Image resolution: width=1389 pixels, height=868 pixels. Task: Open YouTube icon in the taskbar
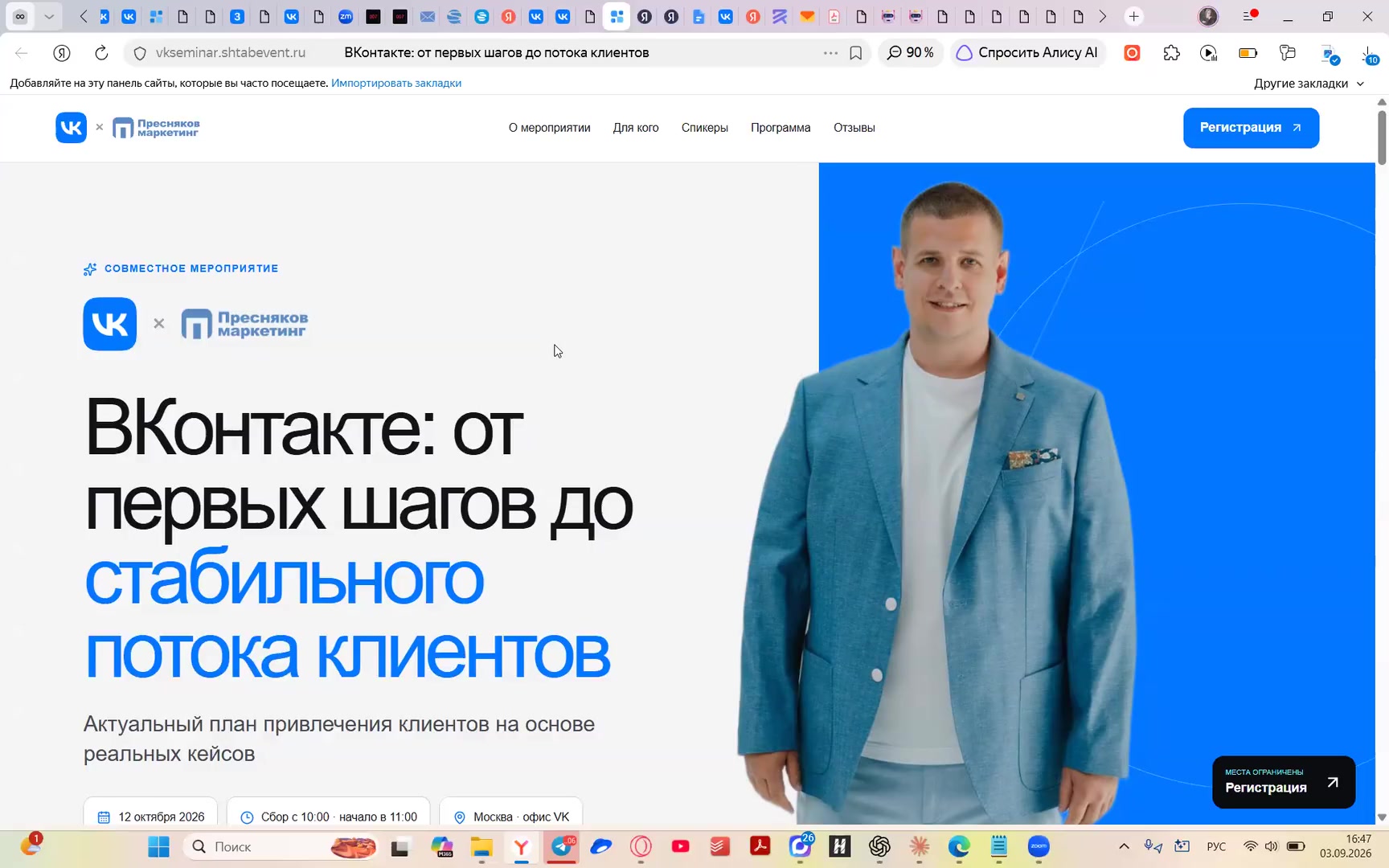click(680, 846)
